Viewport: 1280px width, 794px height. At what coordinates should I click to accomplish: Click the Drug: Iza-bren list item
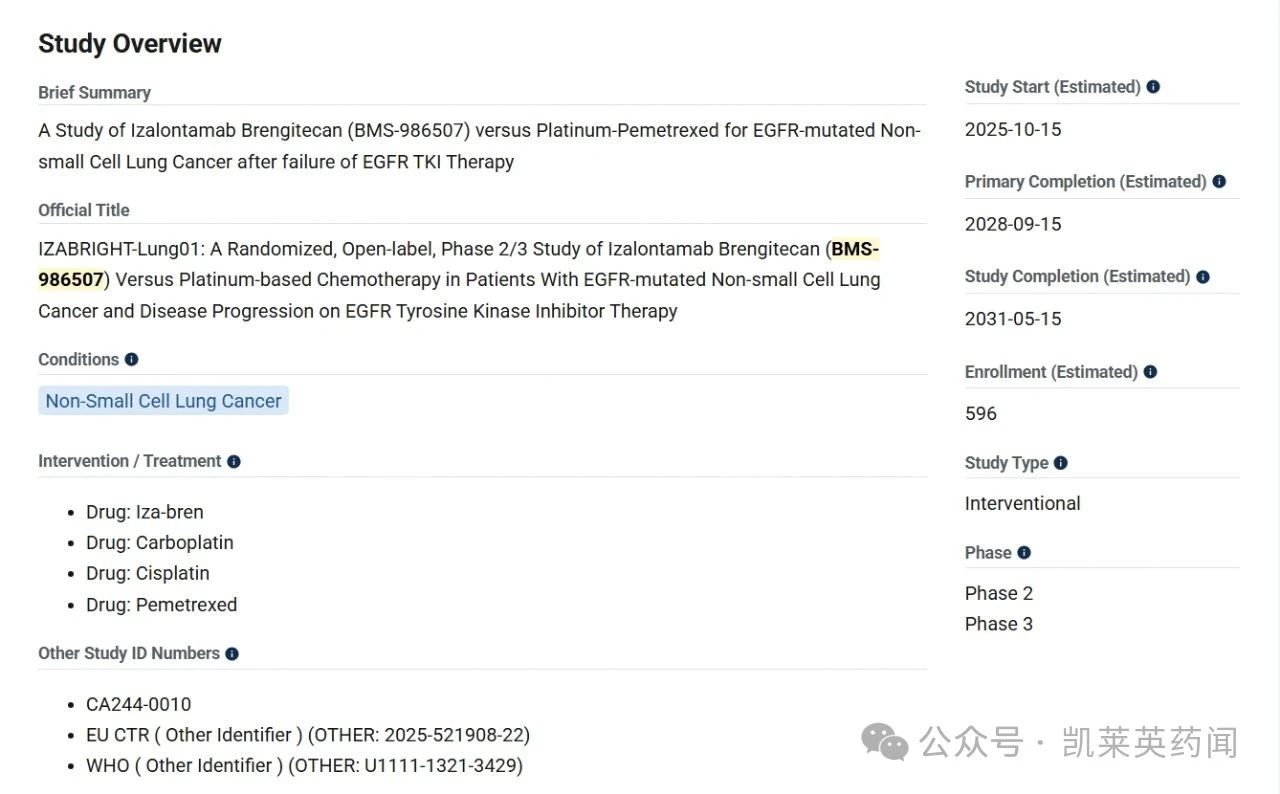pos(145,512)
